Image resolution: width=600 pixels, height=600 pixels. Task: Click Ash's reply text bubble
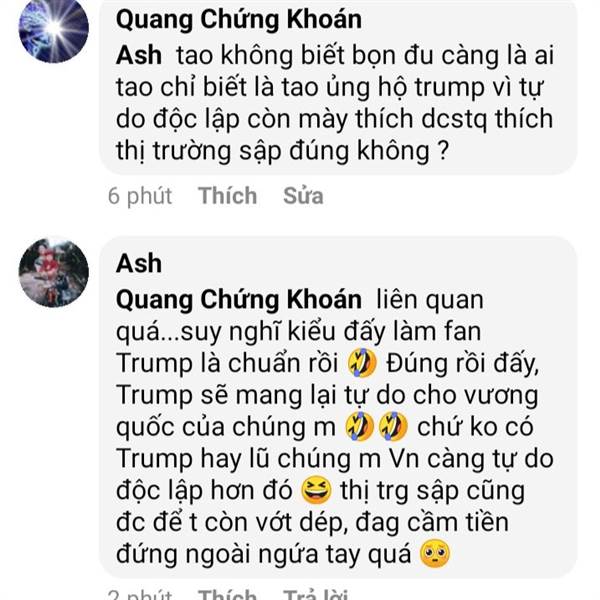coord(338,408)
